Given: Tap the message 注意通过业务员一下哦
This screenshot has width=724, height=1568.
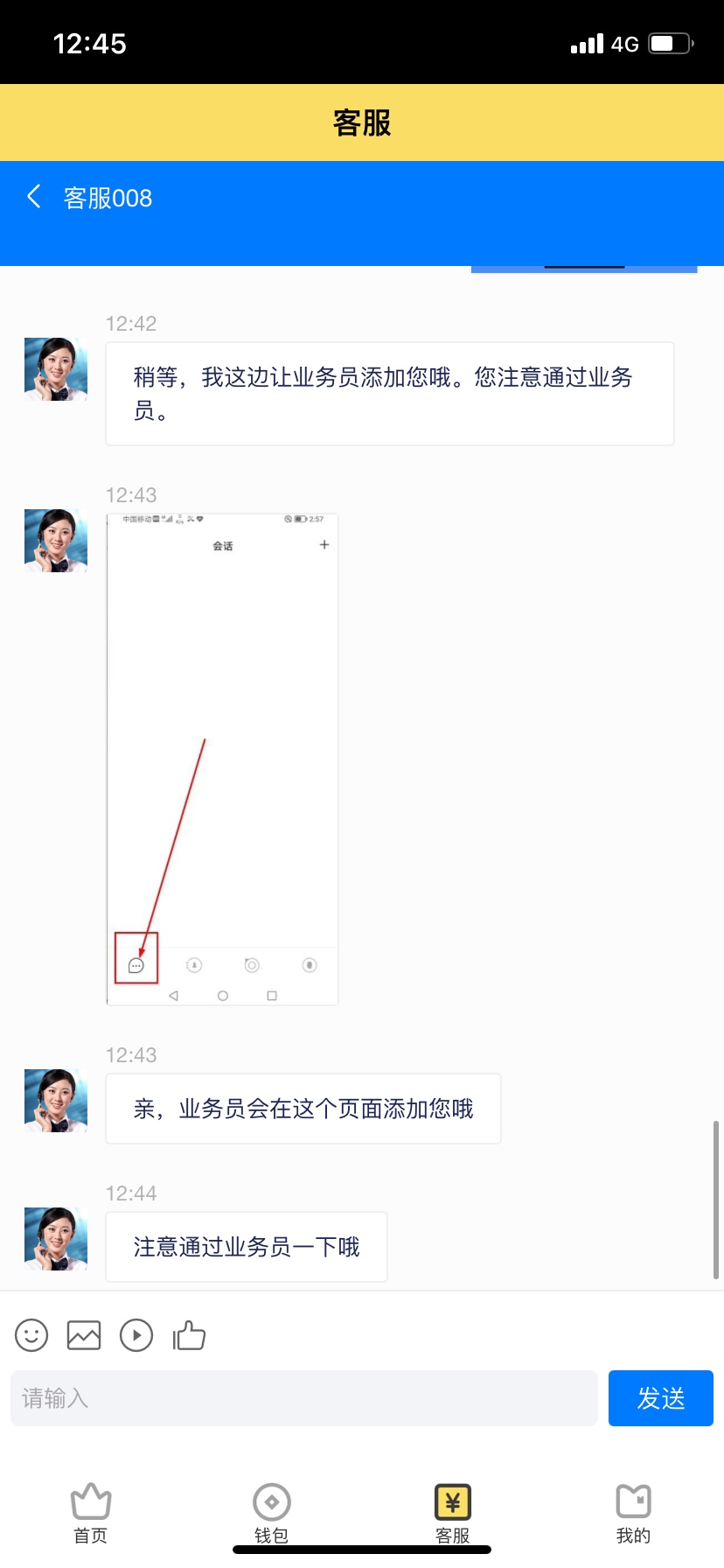Looking at the screenshot, I should pos(247,1247).
